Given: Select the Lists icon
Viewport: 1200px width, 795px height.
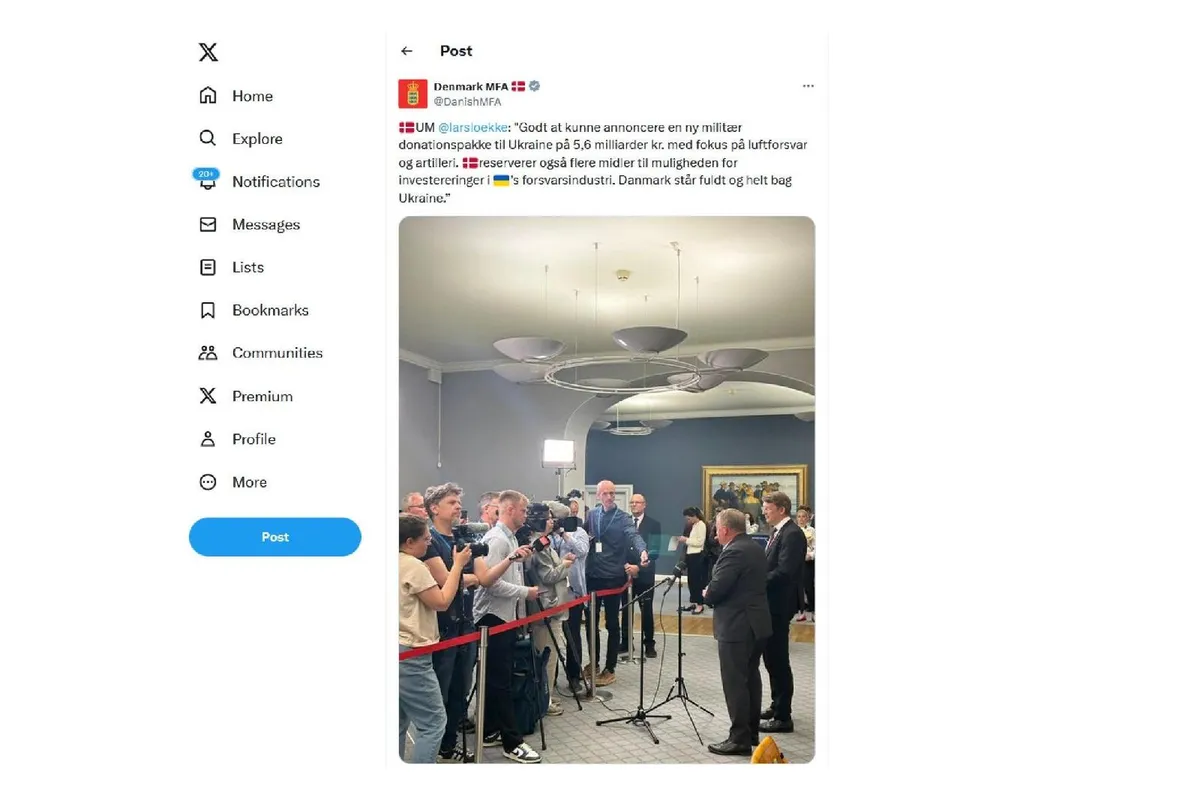Looking at the screenshot, I should [208, 267].
